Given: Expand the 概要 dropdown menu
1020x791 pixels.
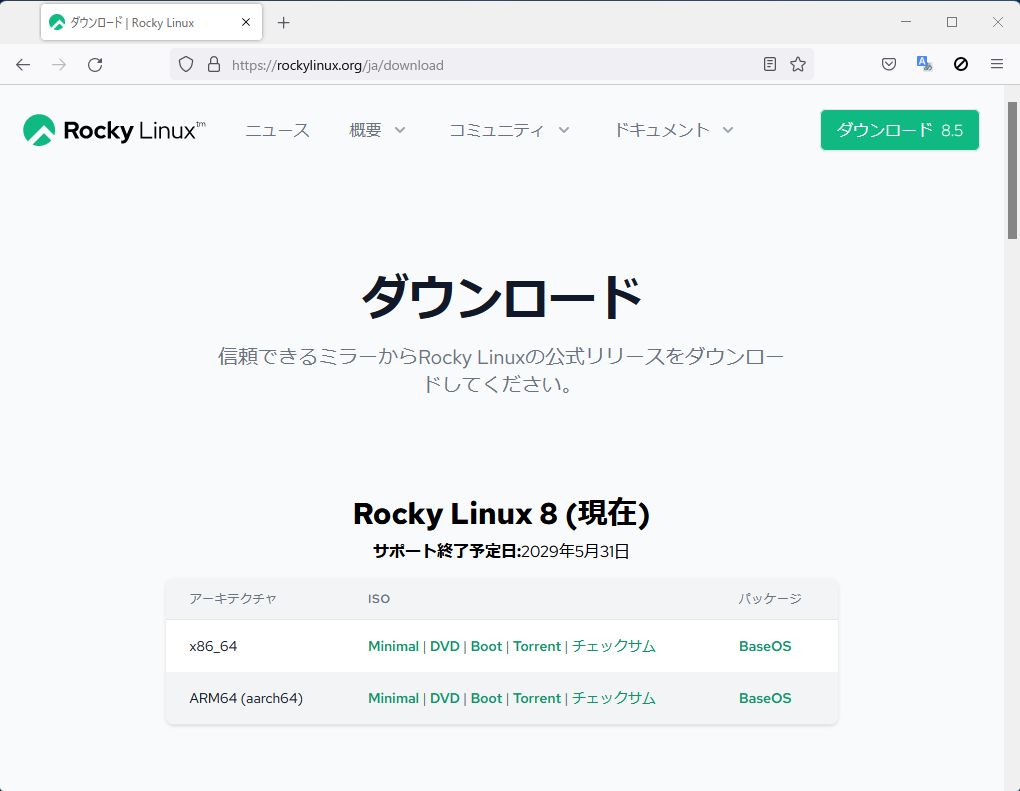Looking at the screenshot, I should tap(378, 130).
